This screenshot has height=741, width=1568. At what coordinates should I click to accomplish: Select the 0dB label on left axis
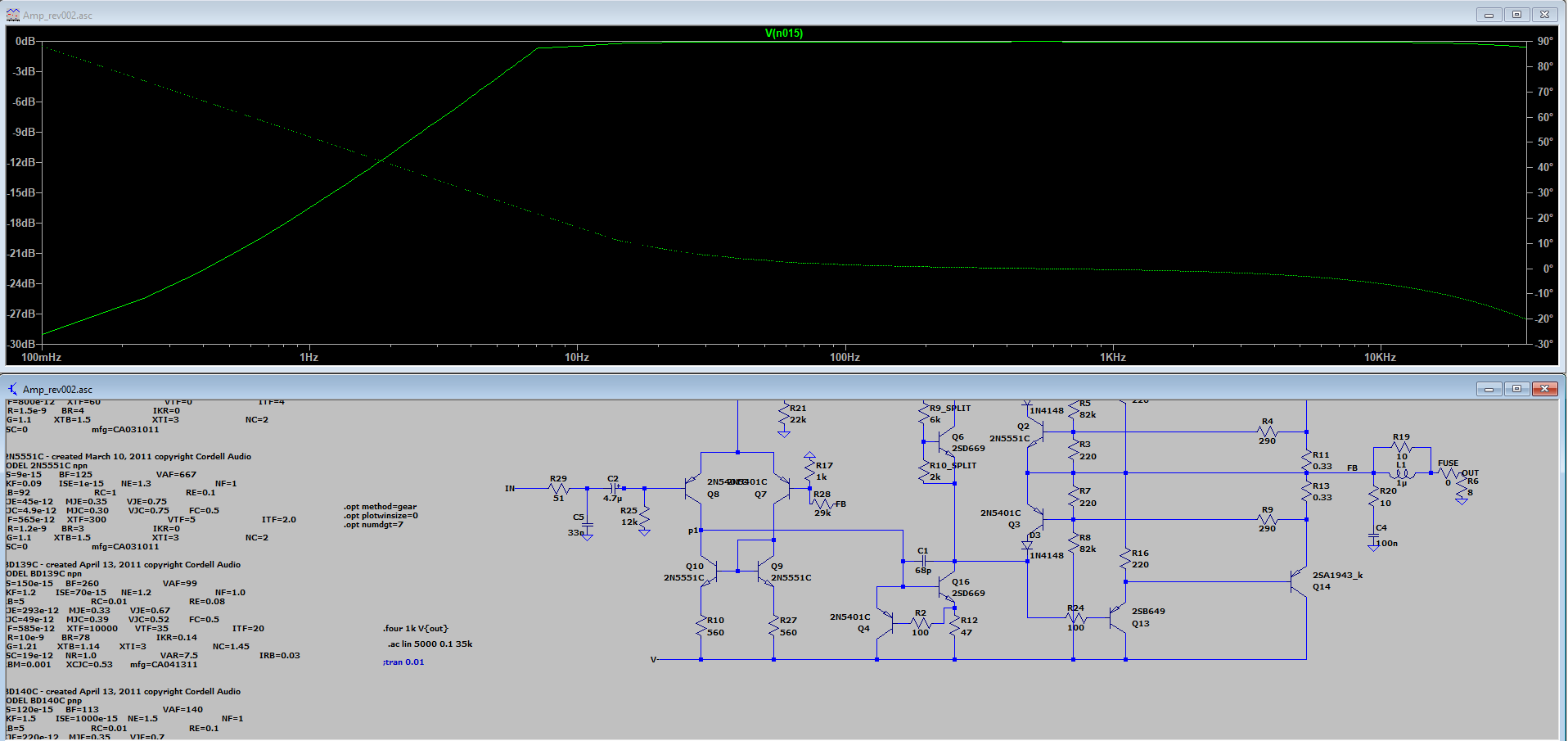click(x=25, y=41)
